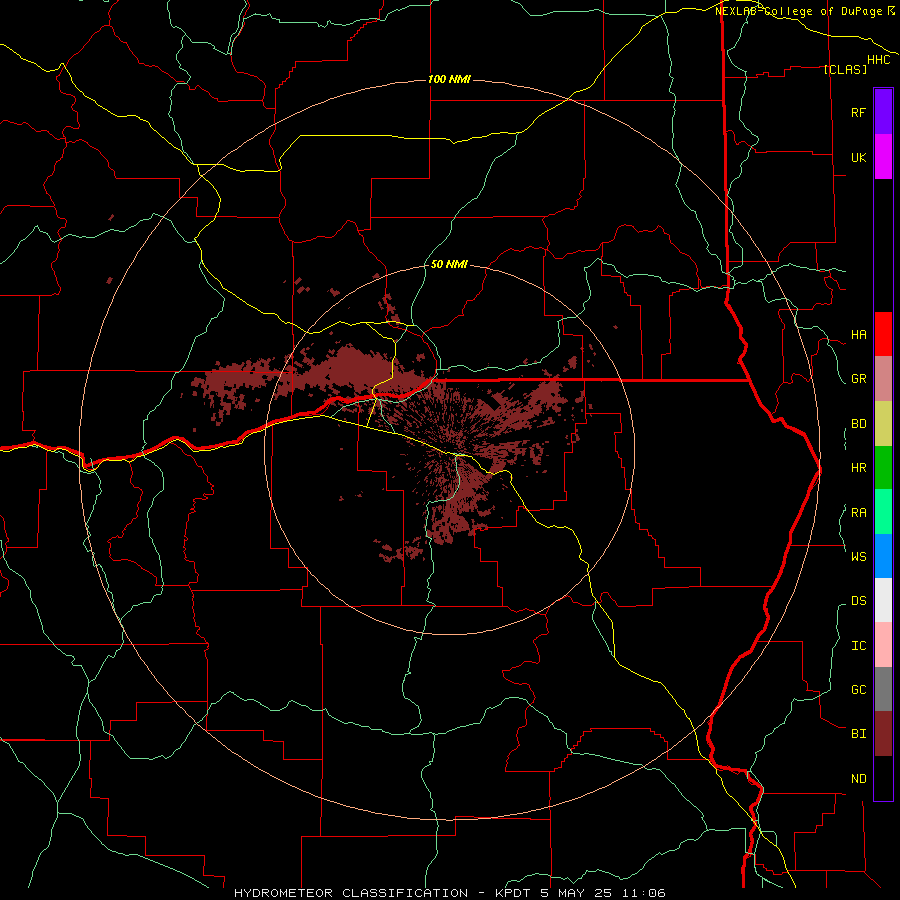Select the BD yellow legend swatch

[x=883, y=424]
